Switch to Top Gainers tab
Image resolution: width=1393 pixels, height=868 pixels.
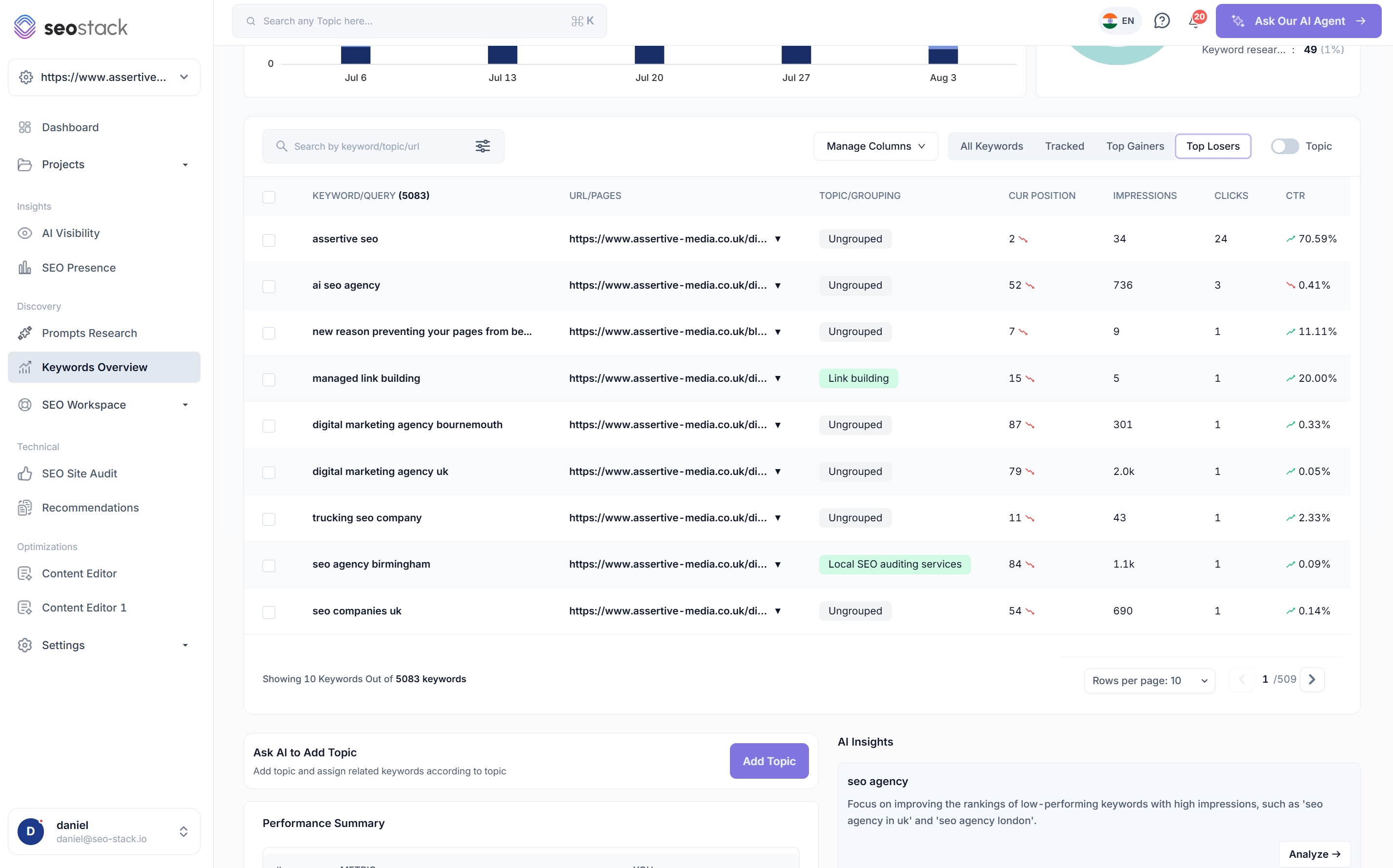[1135, 146]
